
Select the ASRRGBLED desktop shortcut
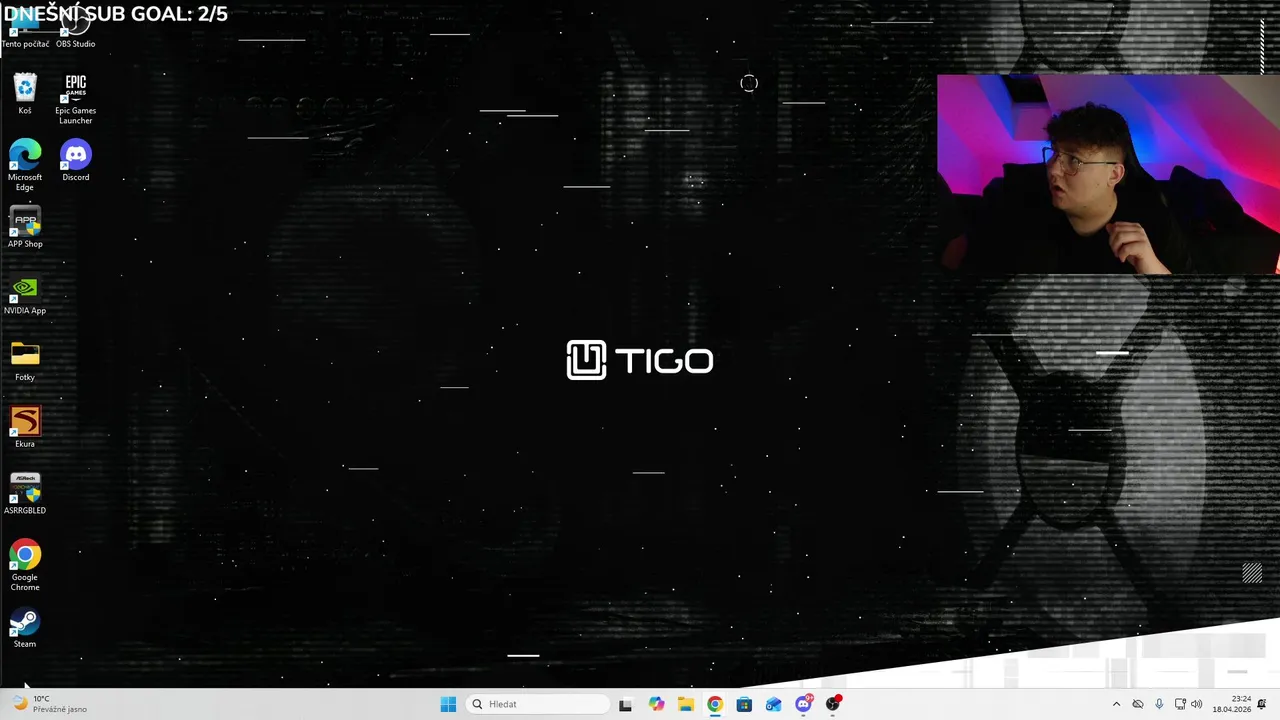[25, 494]
